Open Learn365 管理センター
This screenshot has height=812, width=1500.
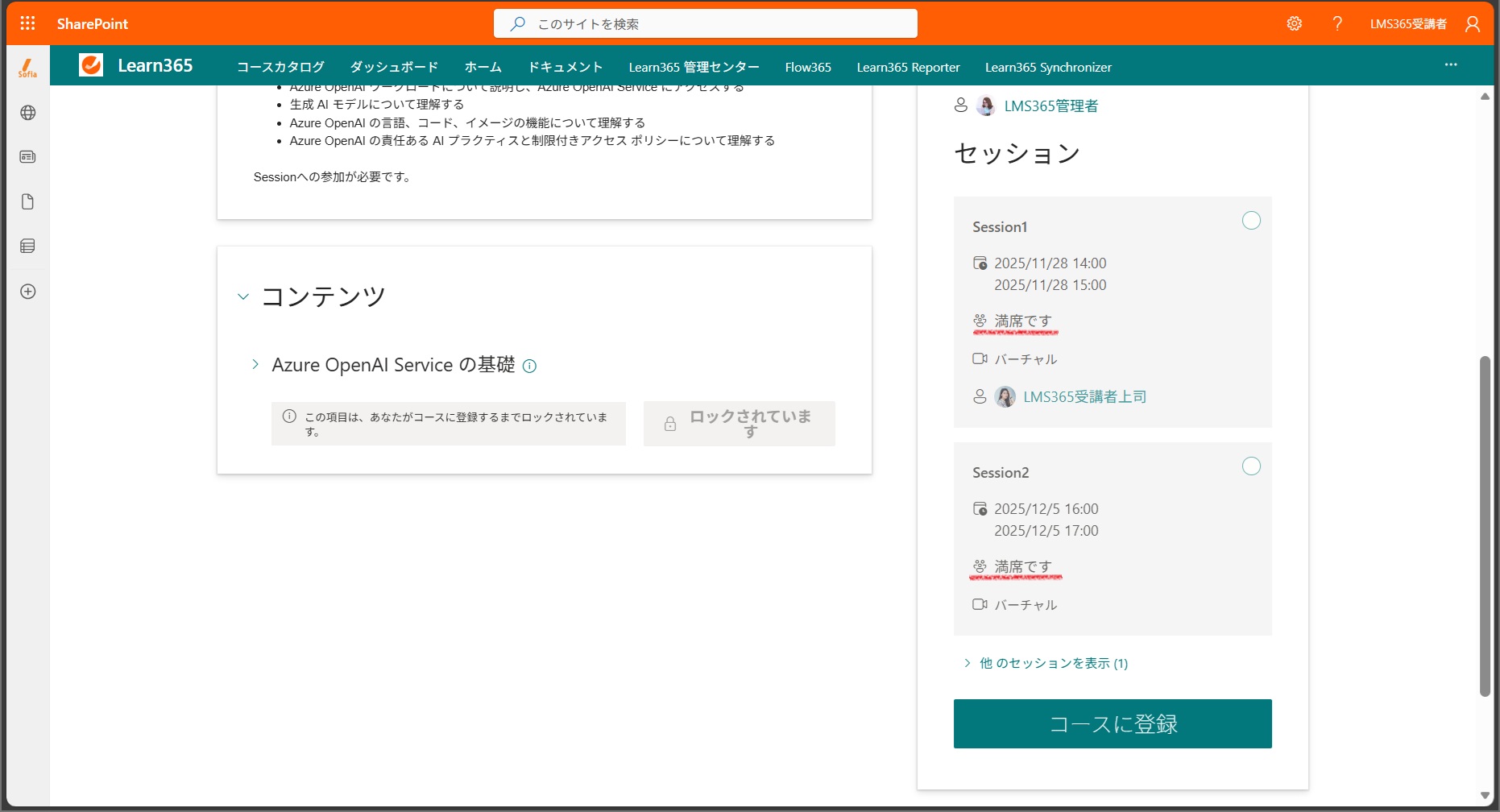point(694,67)
